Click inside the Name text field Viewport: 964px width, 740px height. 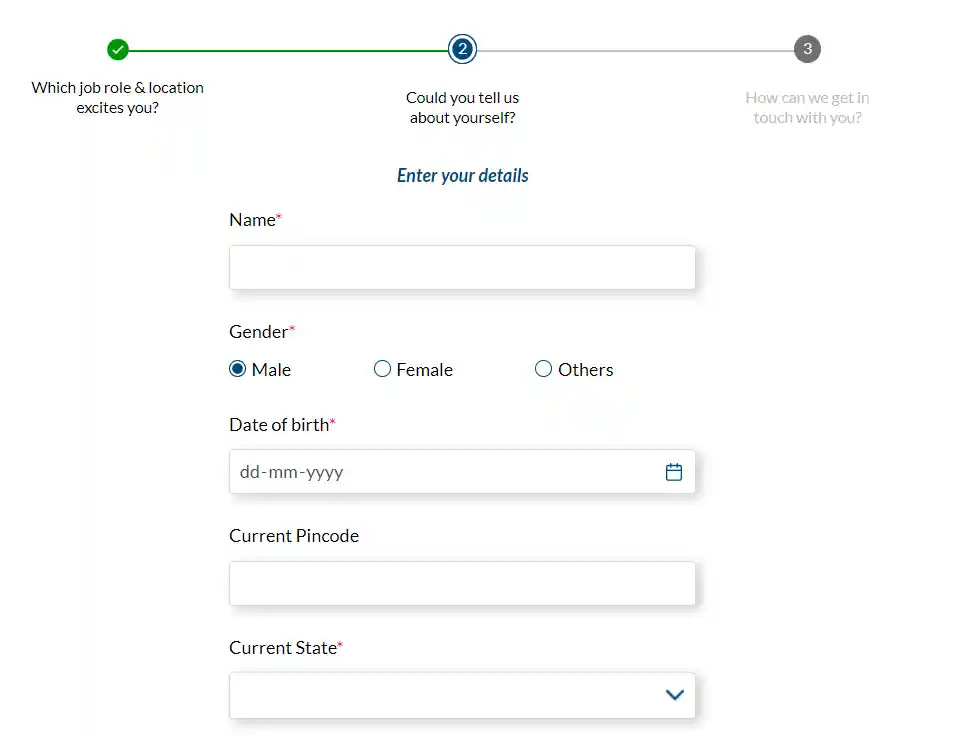pyautogui.click(x=462, y=267)
